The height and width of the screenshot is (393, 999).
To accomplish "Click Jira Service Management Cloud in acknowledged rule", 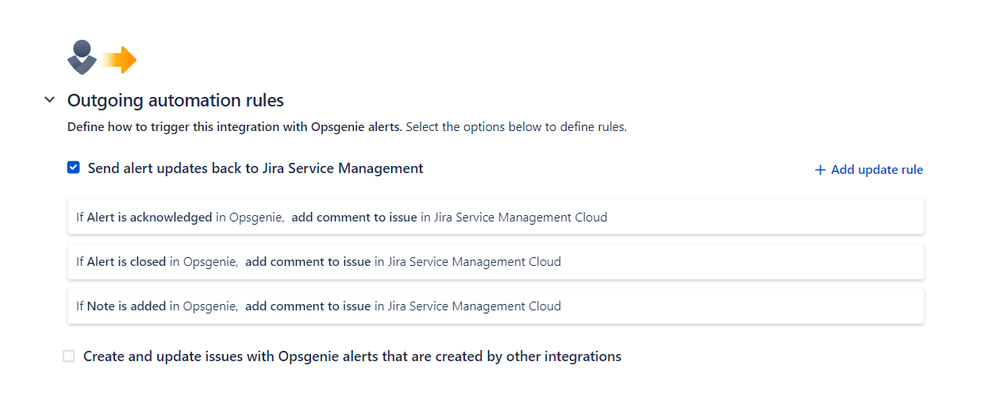I will pos(521,217).
